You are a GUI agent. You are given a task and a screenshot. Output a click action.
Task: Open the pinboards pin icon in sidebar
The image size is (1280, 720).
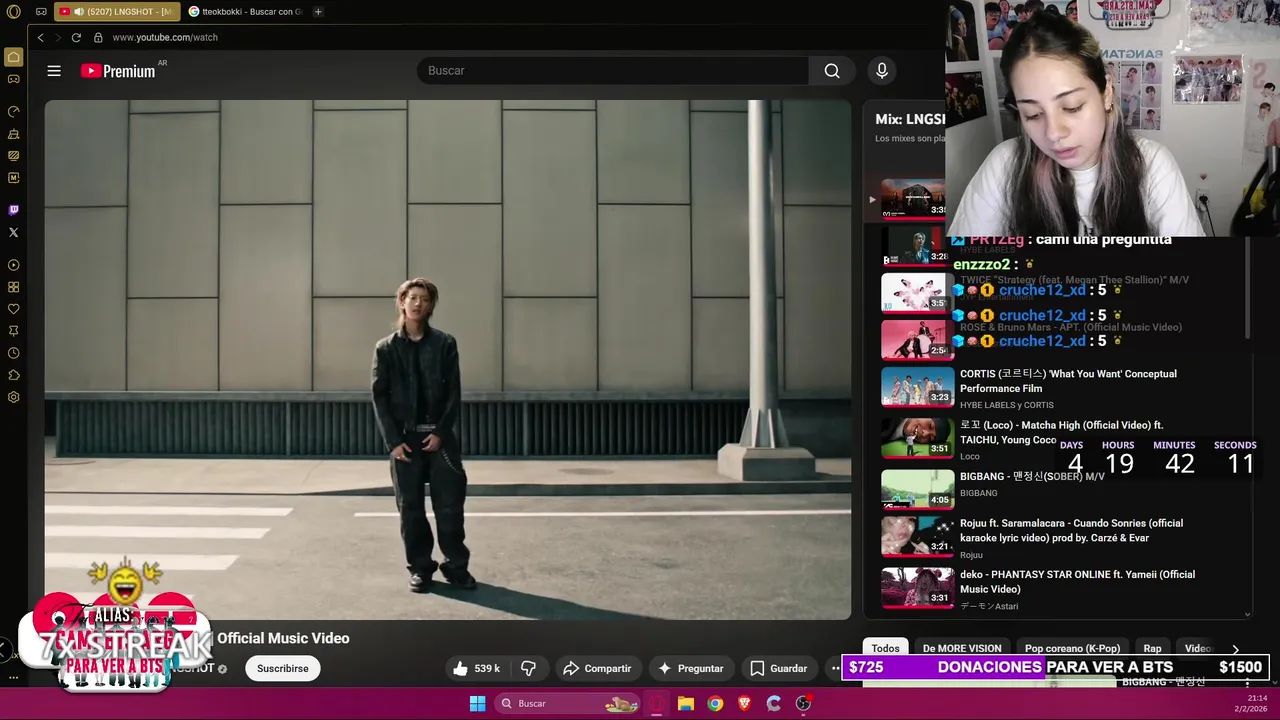[13, 331]
